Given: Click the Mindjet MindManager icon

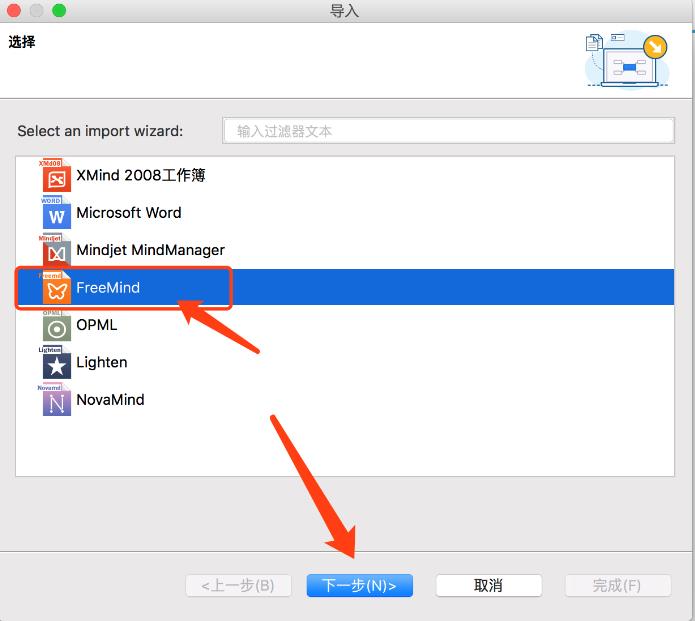Looking at the screenshot, I should [56, 251].
